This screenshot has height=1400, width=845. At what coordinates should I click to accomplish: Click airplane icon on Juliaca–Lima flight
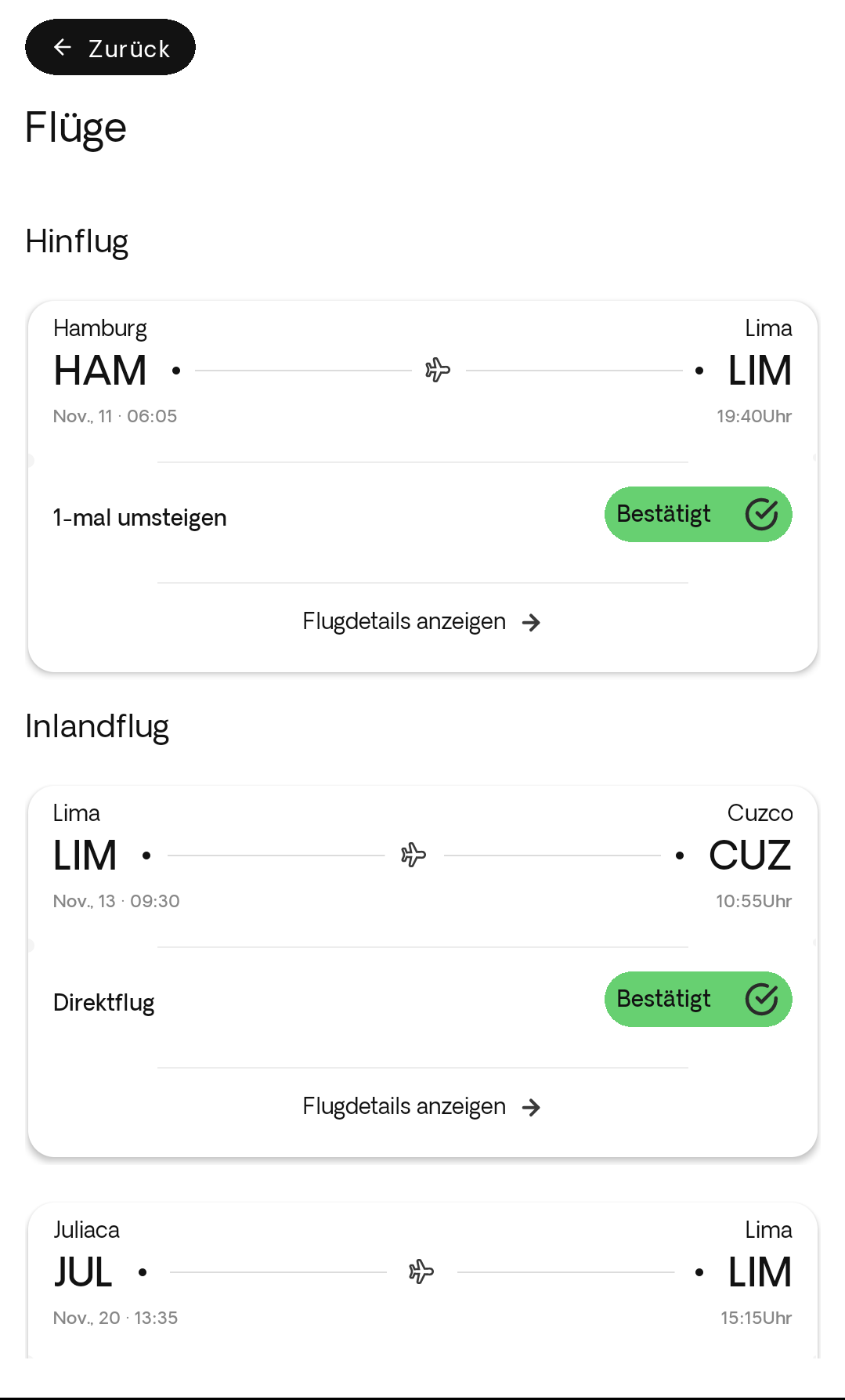(x=421, y=1272)
